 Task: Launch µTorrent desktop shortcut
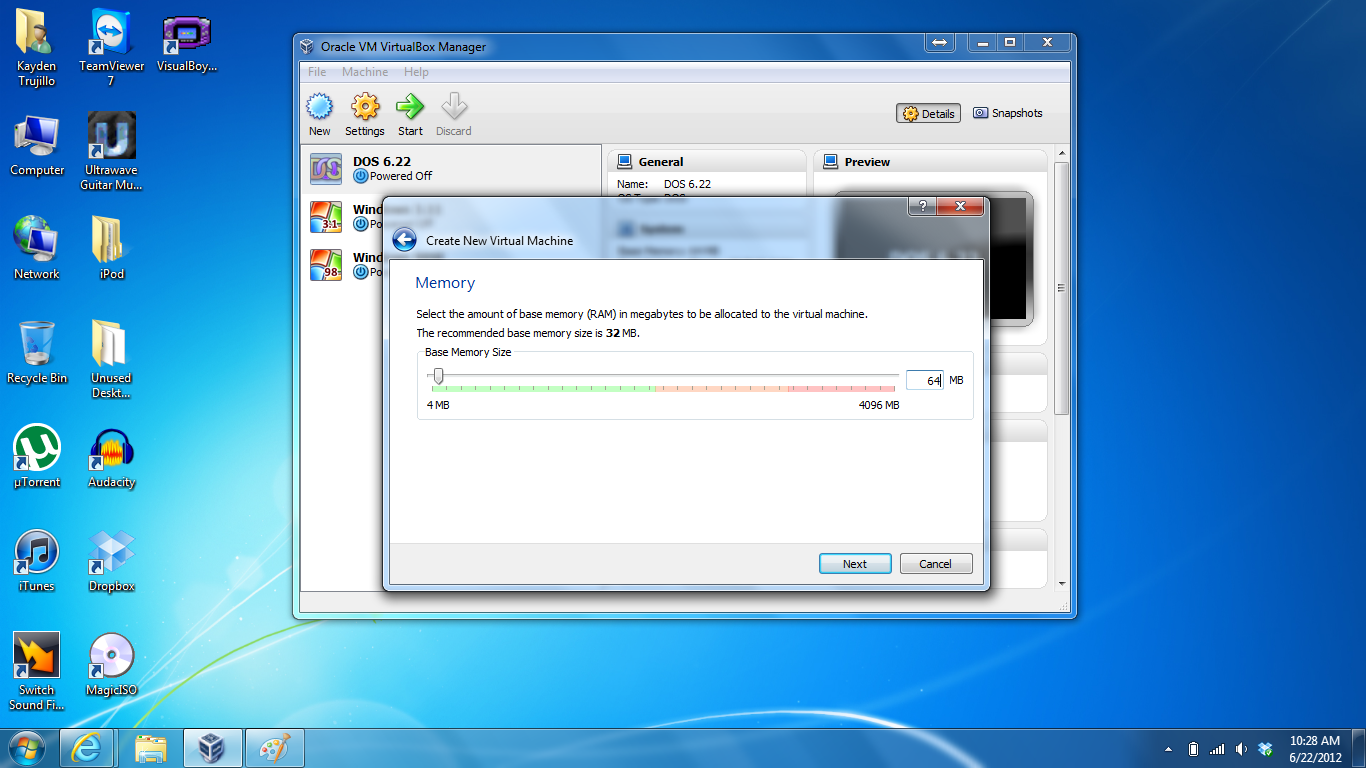pyautogui.click(x=37, y=456)
